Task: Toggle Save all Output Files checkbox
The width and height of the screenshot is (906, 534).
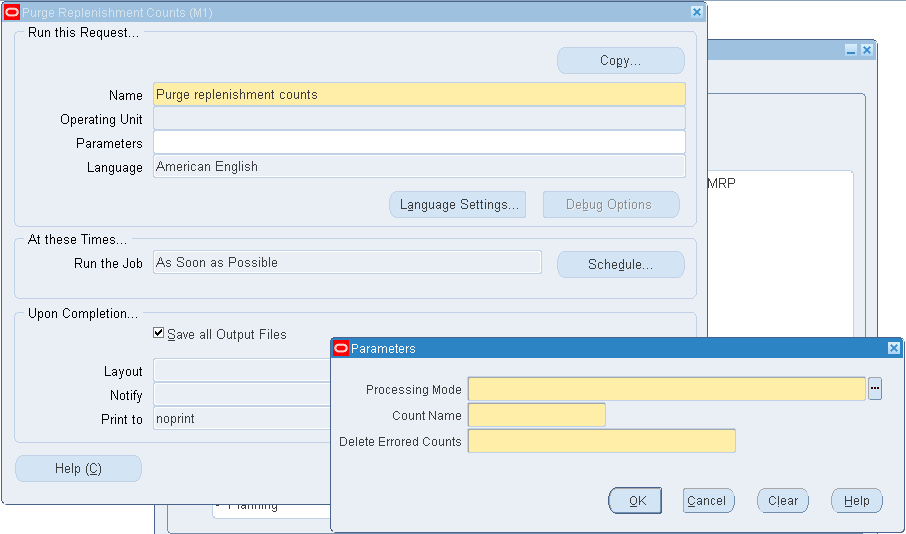Action: [158, 333]
